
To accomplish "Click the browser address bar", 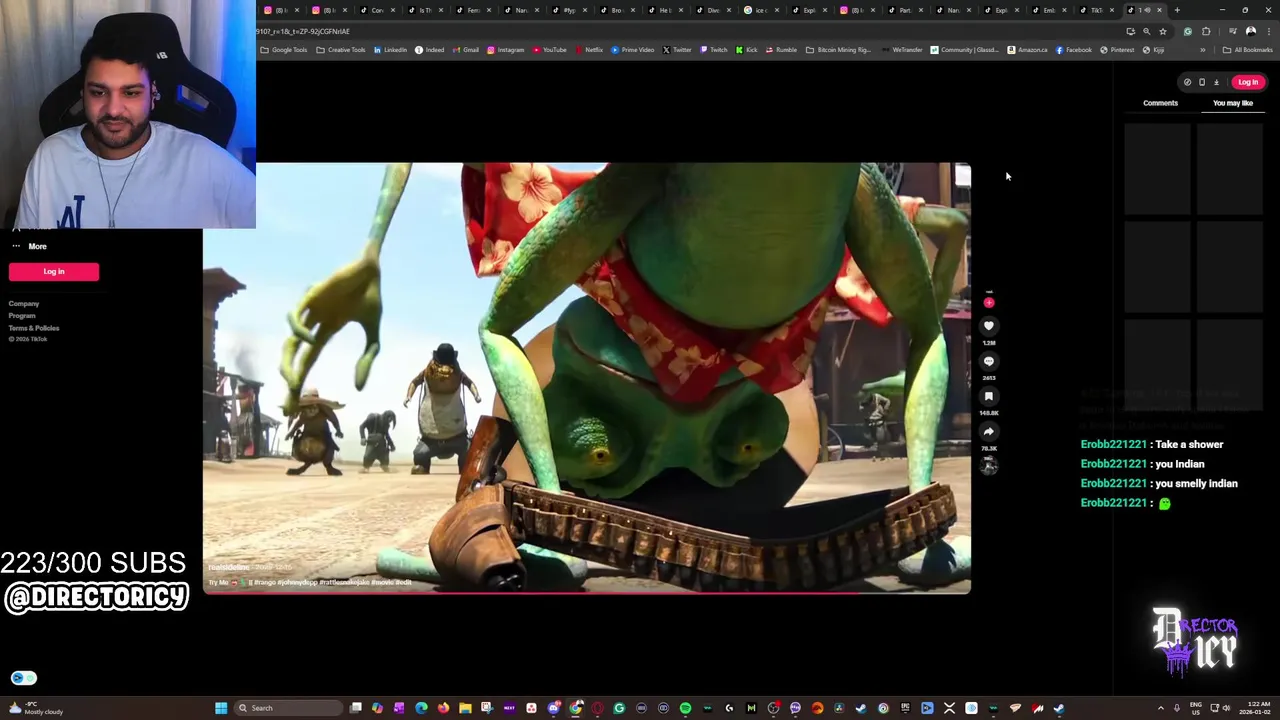I will 690,31.
